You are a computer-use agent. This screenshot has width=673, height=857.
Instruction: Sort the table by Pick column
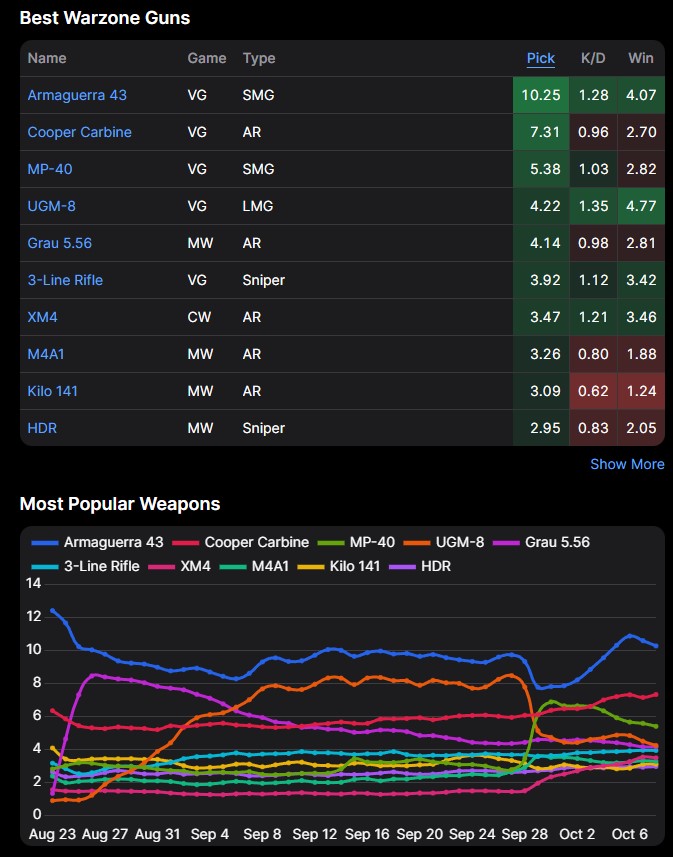(x=541, y=58)
